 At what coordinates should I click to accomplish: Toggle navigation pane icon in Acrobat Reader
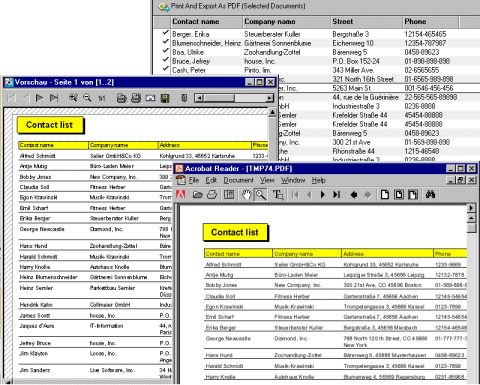tap(229, 195)
